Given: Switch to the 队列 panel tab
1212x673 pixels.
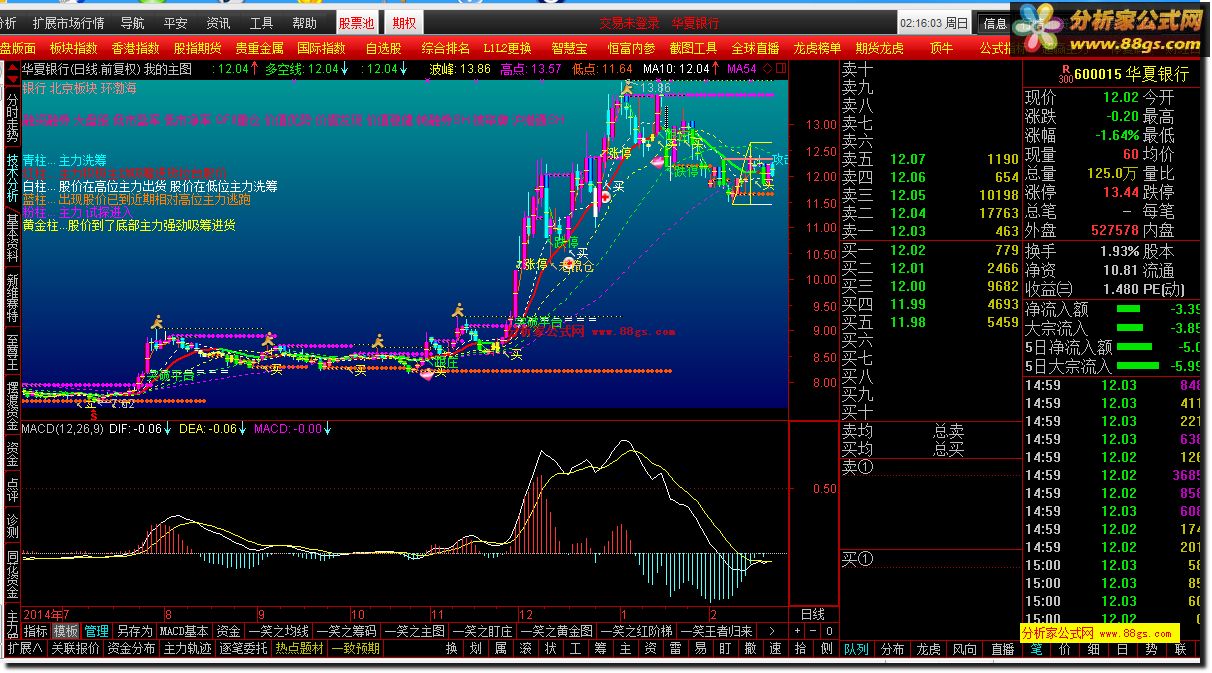Looking at the screenshot, I should pyautogui.click(x=857, y=648).
